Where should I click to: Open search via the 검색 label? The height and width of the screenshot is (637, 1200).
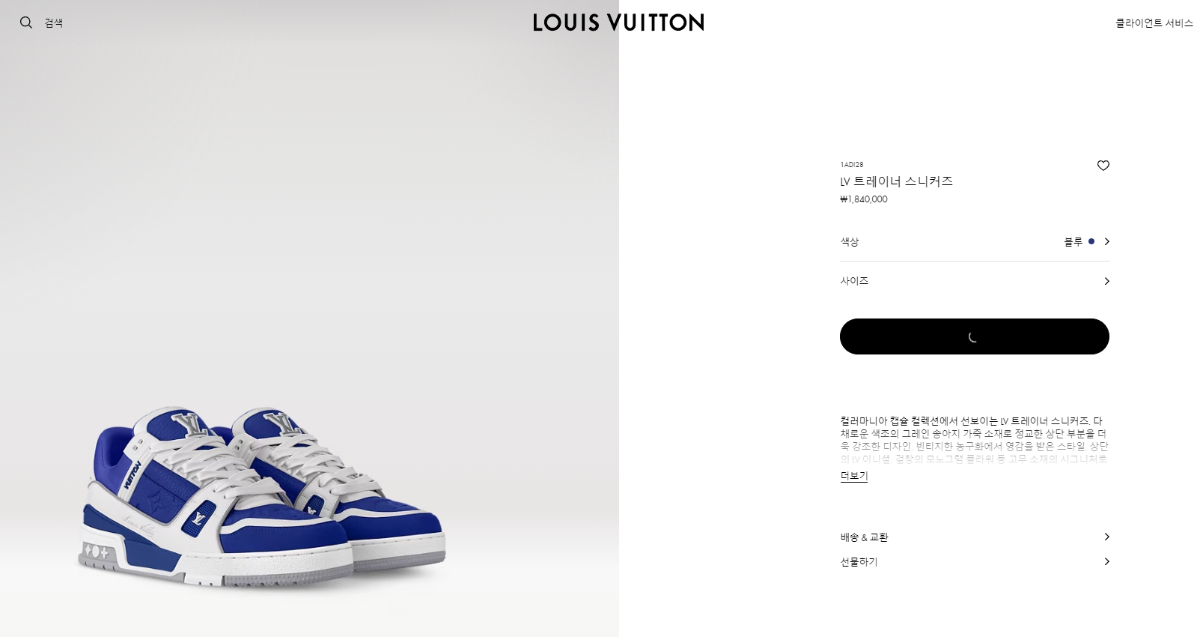pos(53,23)
